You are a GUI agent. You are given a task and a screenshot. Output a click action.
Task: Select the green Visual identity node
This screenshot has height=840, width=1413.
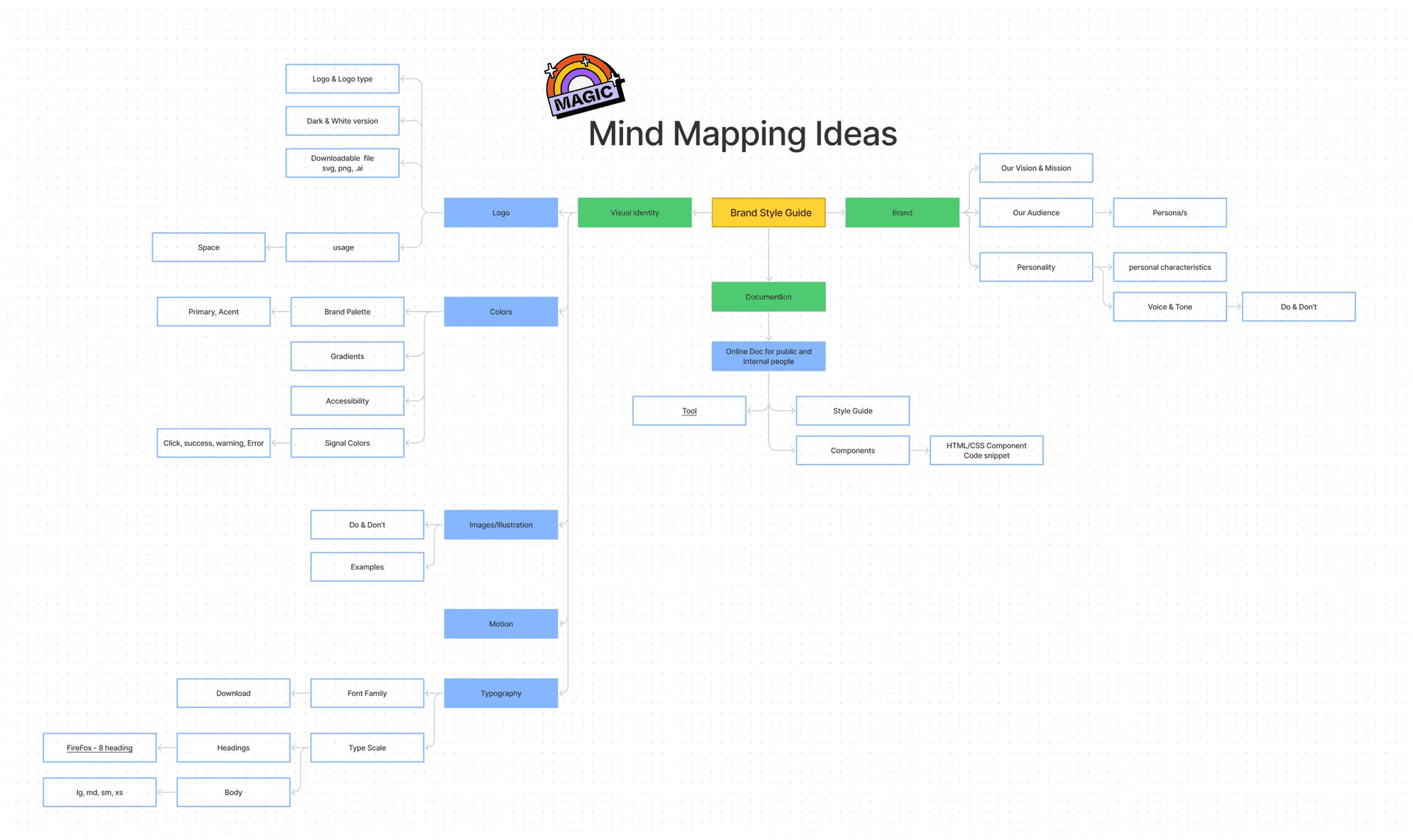(634, 213)
